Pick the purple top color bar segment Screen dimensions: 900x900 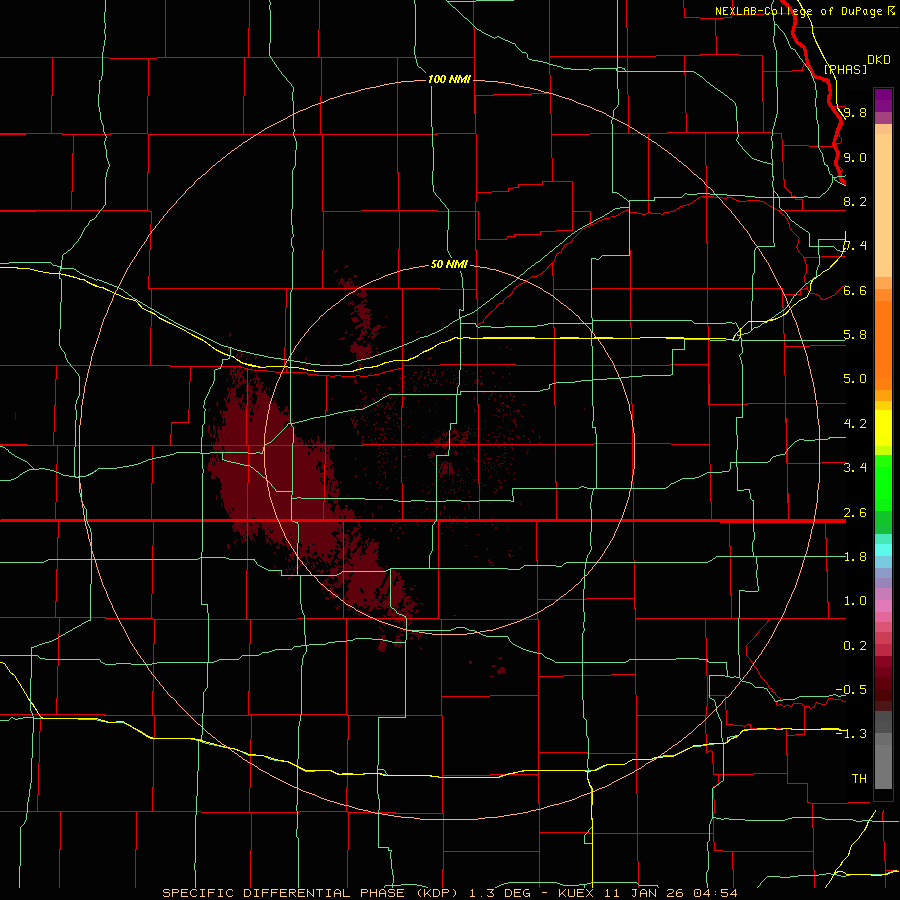[883, 100]
